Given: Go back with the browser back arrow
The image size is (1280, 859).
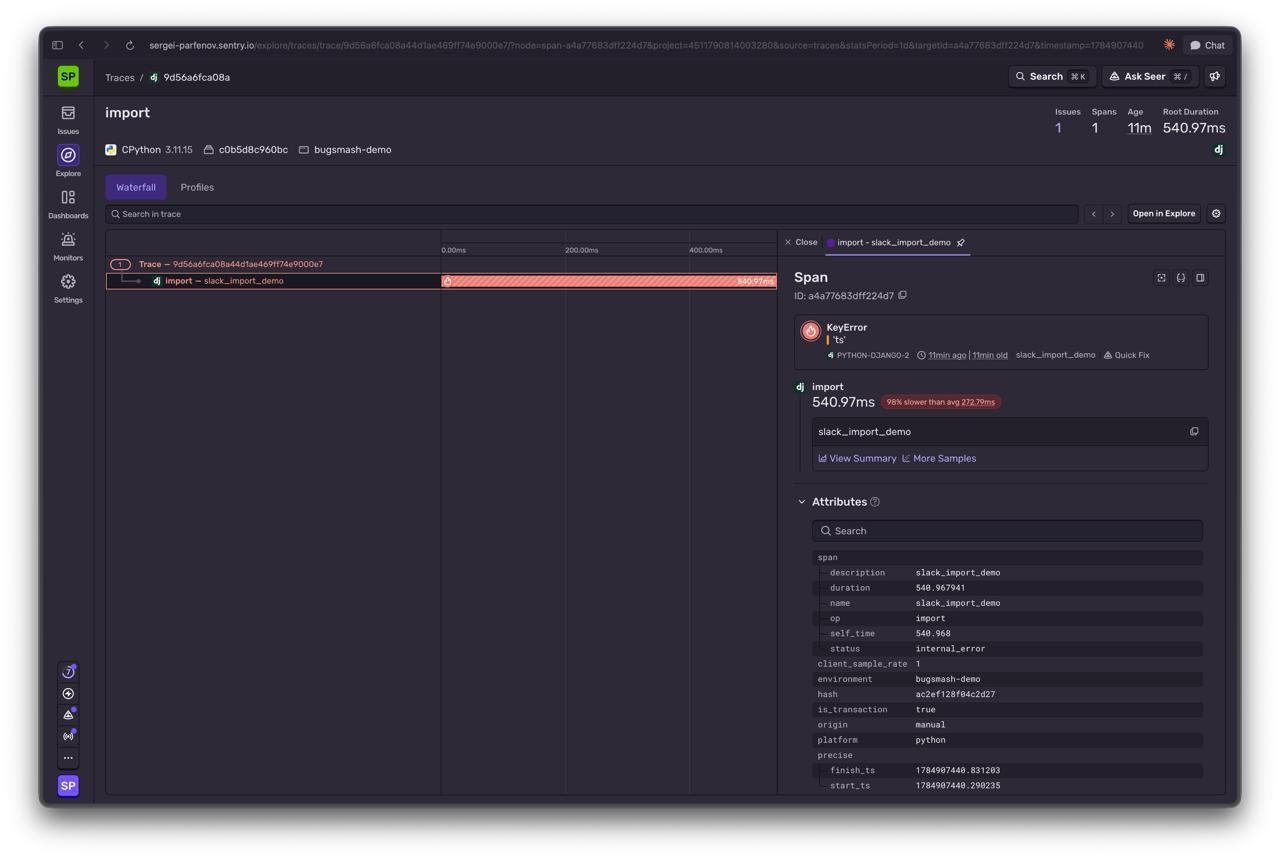Looking at the screenshot, I should 81,45.
